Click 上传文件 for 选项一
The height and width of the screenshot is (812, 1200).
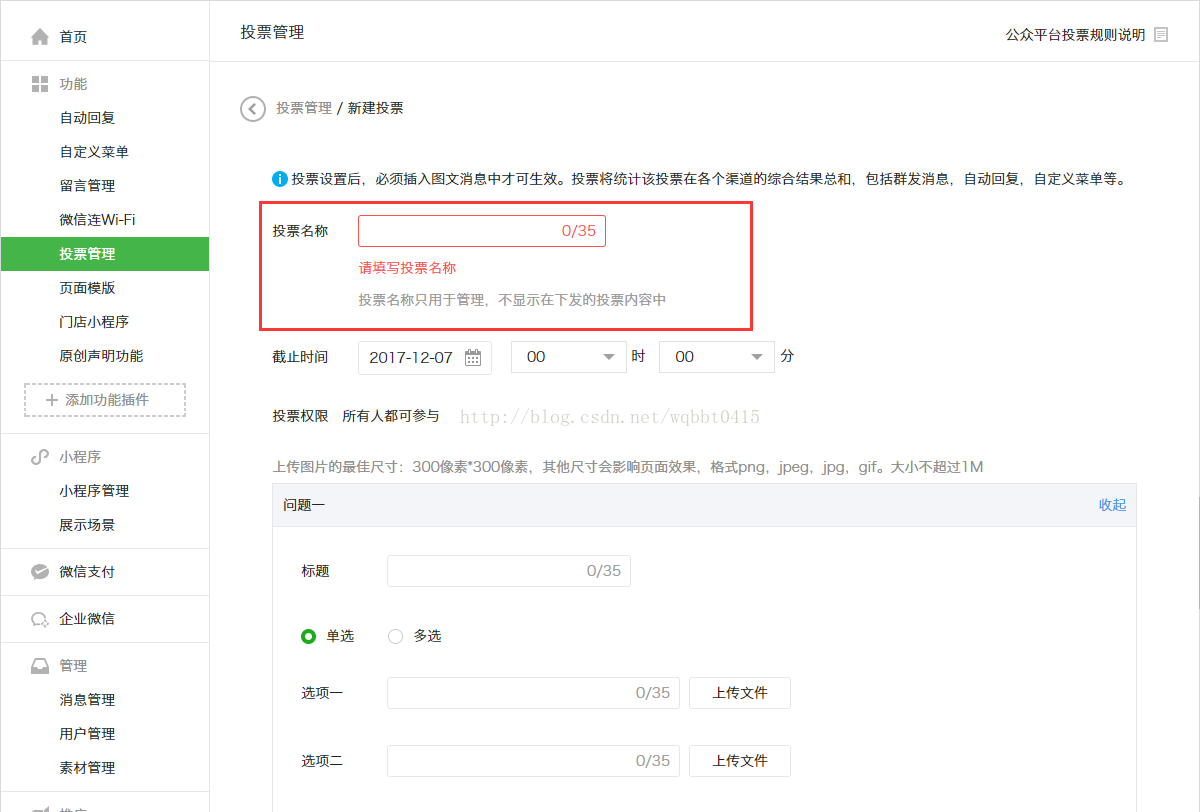[x=740, y=693]
